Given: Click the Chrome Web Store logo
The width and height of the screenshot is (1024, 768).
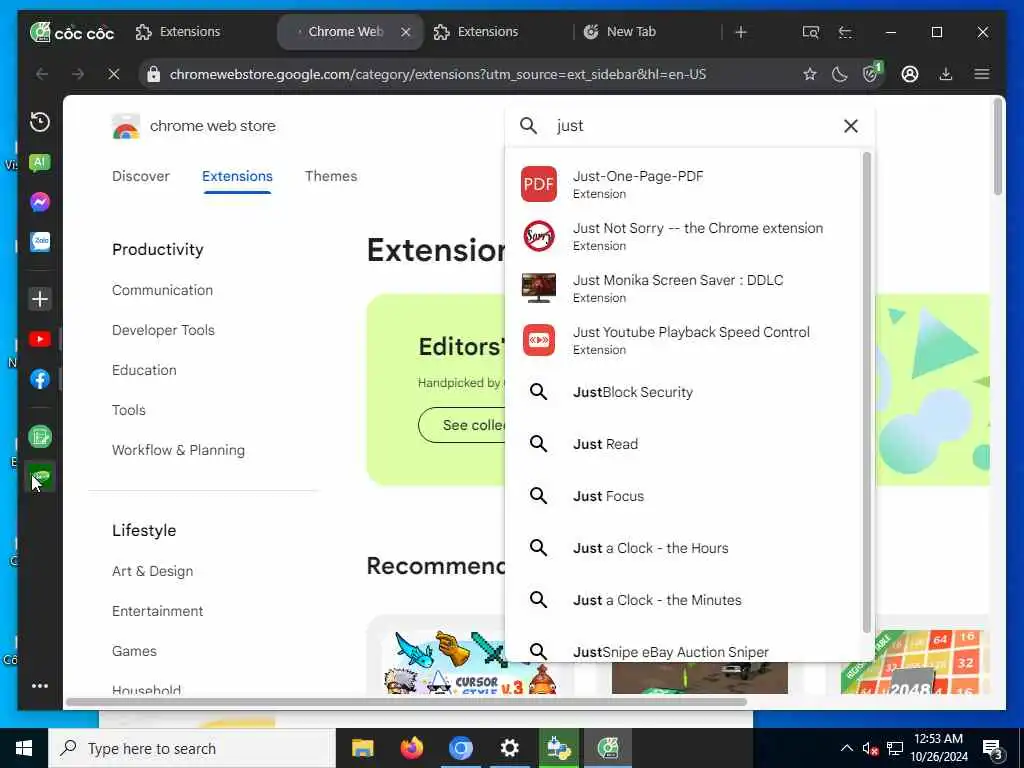Looking at the screenshot, I should (x=126, y=126).
